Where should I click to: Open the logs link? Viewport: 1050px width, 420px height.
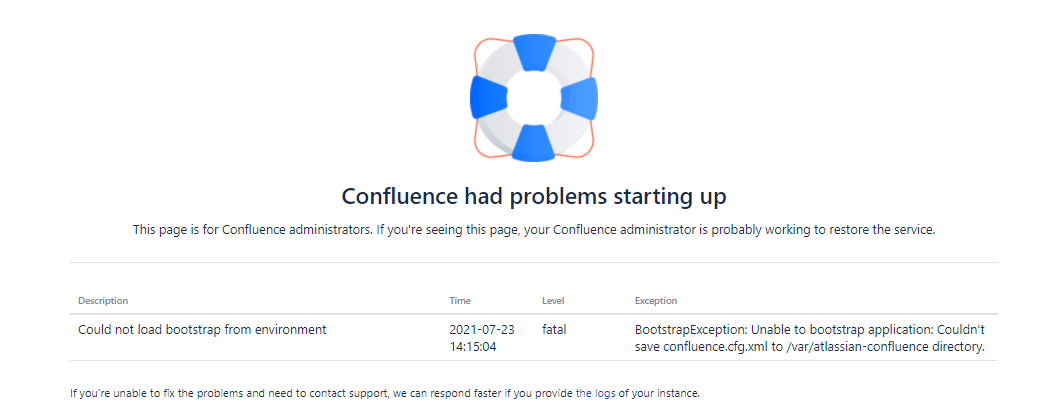595,393
